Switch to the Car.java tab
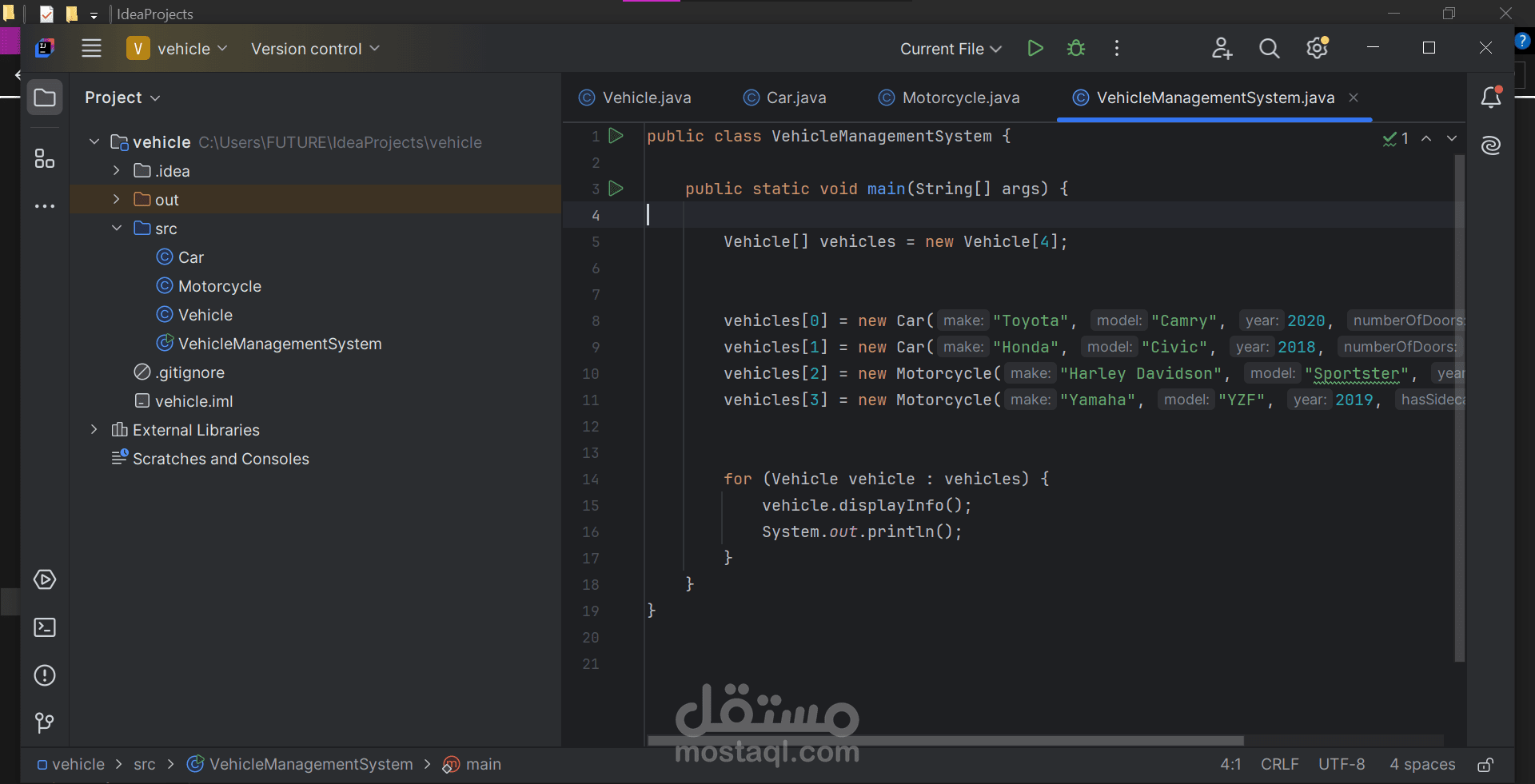The width and height of the screenshot is (1535, 784). tap(785, 98)
